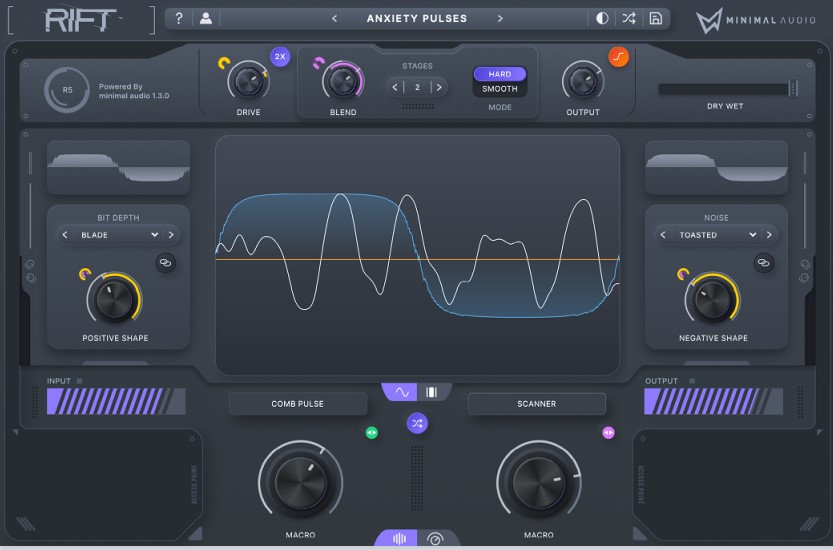The height and width of the screenshot is (550, 833).
Task: Switch to the bottom waveform bars tab
Action: pyautogui.click(x=399, y=539)
